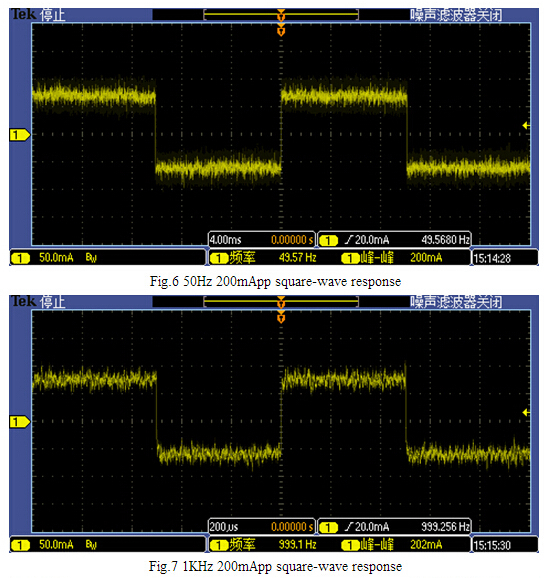This screenshot has height=578, width=554.
Task: Click the Bw bandwidth limit icon in Fig.6 scope
Action: click(x=91, y=258)
